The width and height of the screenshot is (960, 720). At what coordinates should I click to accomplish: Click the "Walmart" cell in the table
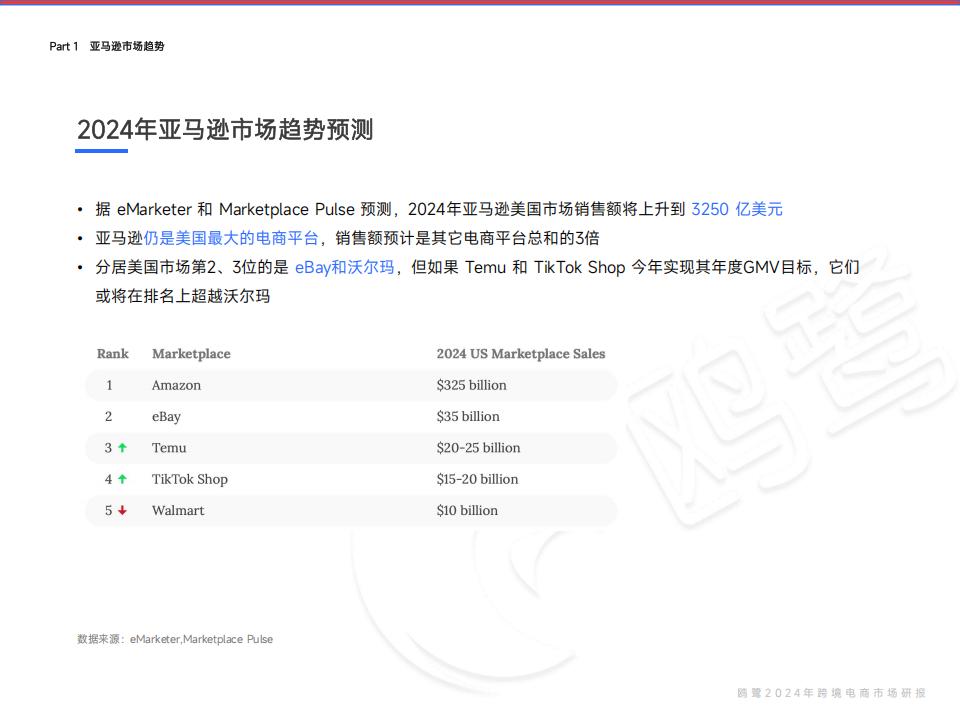[178, 510]
